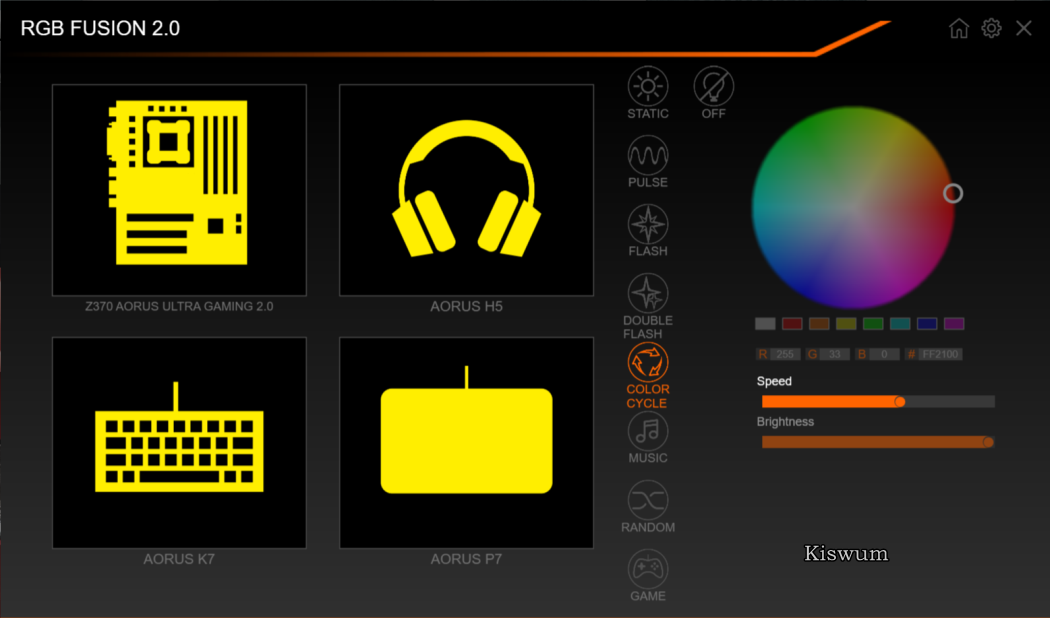Enable the Music lighting mode
The height and width of the screenshot is (618, 1050).
(x=648, y=437)
